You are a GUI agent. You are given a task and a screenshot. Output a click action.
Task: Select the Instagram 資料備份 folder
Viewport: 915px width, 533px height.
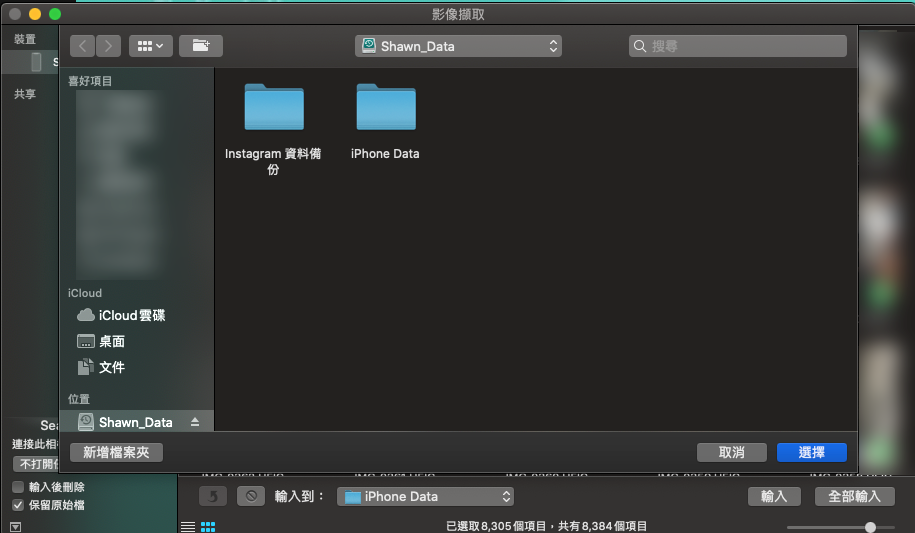click(274, 130)
